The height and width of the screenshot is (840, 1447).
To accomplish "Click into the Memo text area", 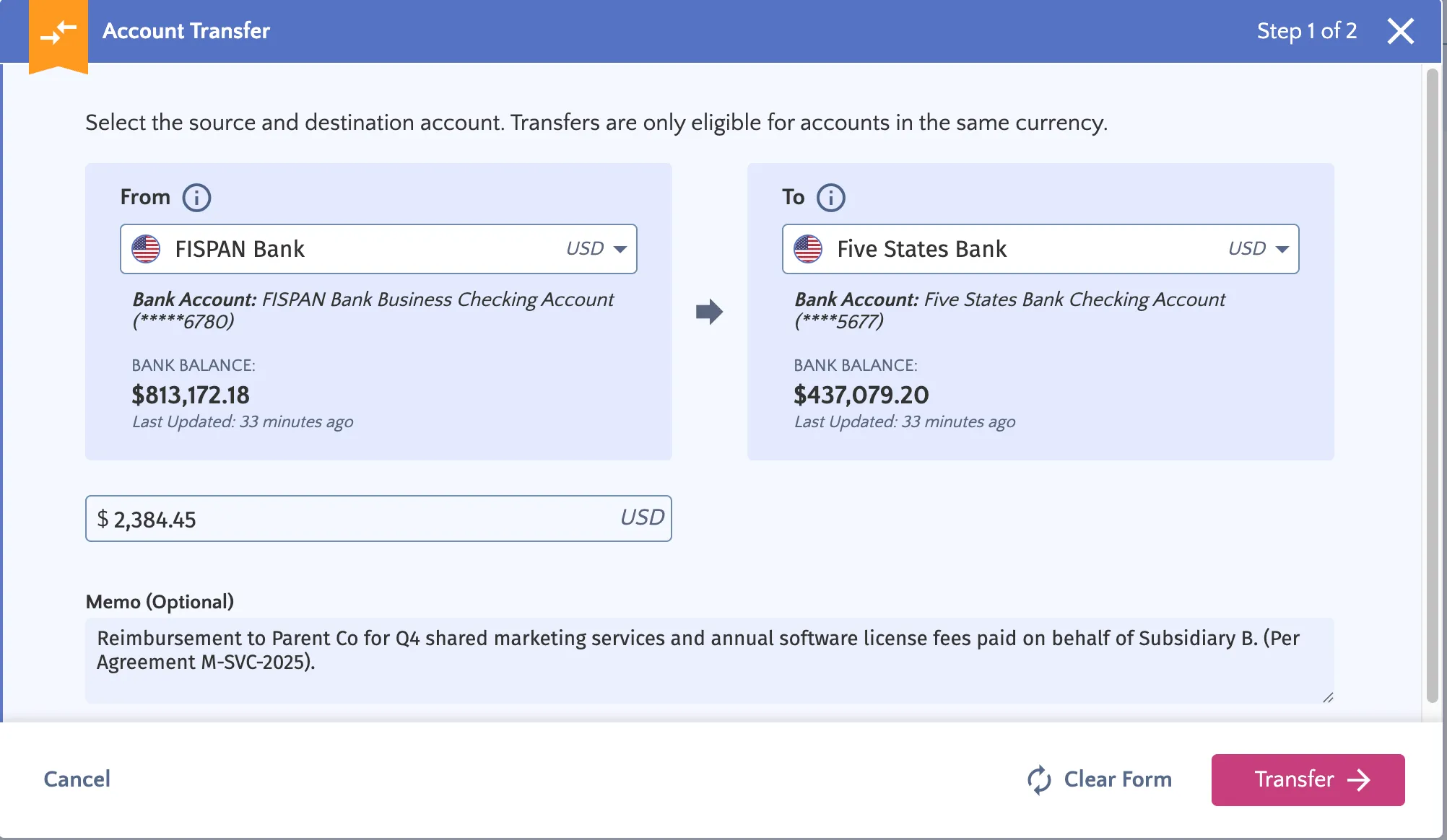I will point(709,660).
